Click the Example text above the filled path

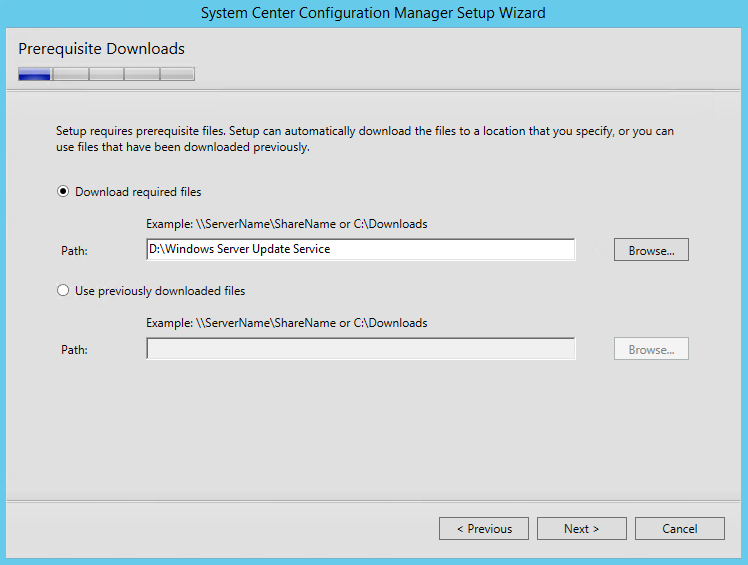[x=287, y=224]
